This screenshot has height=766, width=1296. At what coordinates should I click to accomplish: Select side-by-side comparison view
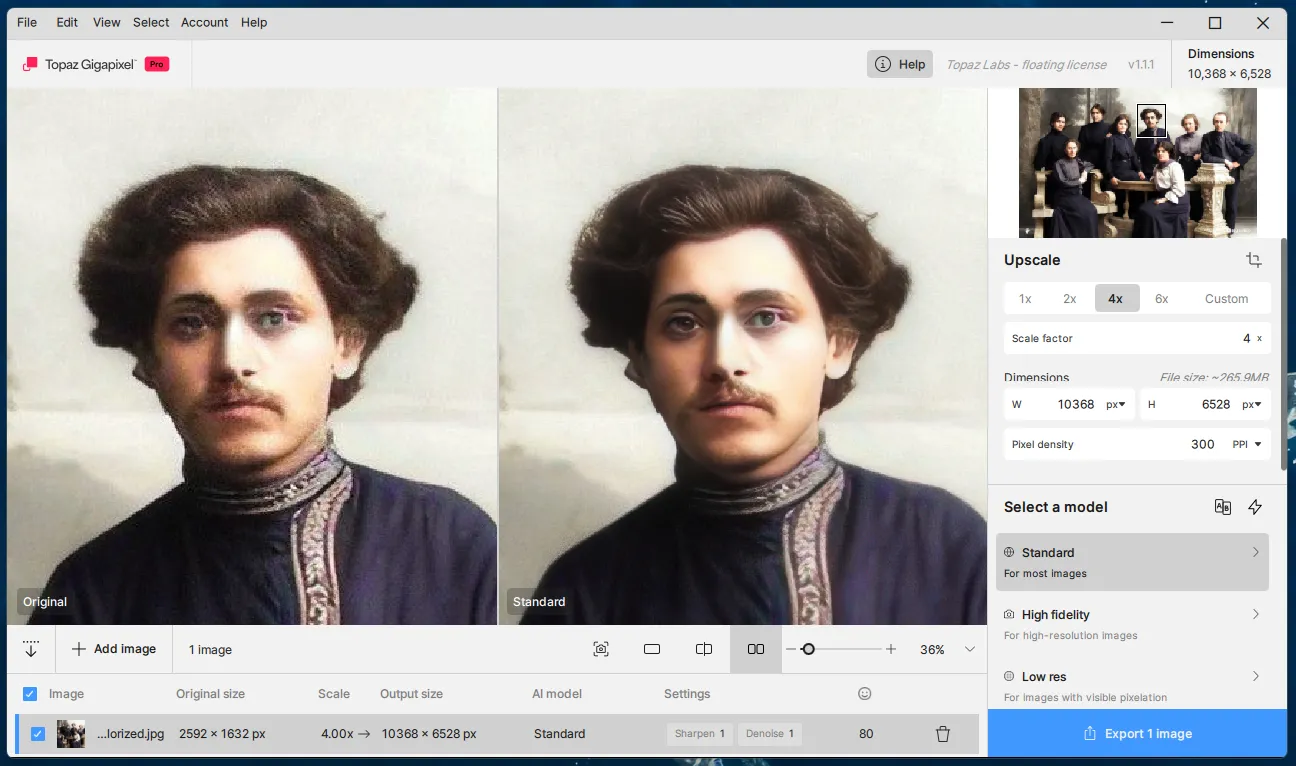click(x=756, y=649)
